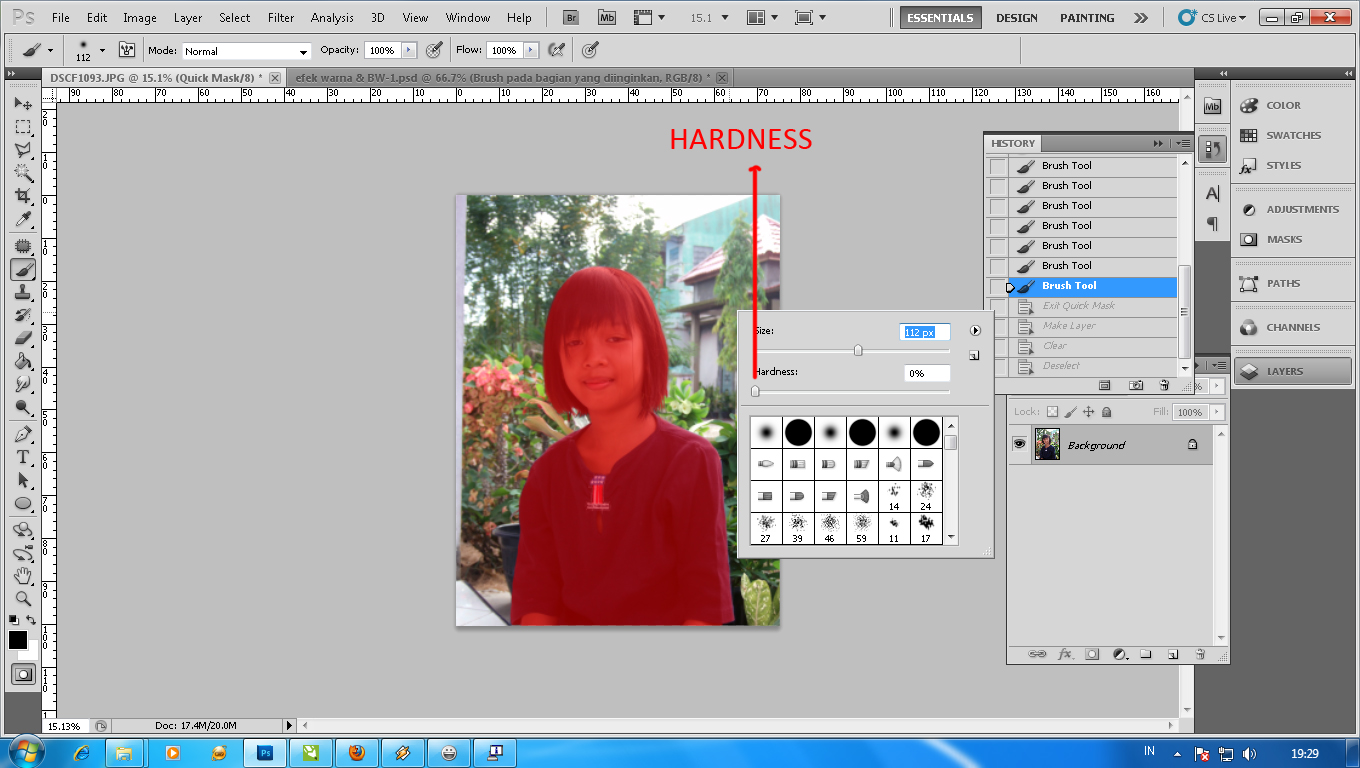Select the Eraser tool
This screenshot has width=1360, height=768.
[x=23, y=338]
